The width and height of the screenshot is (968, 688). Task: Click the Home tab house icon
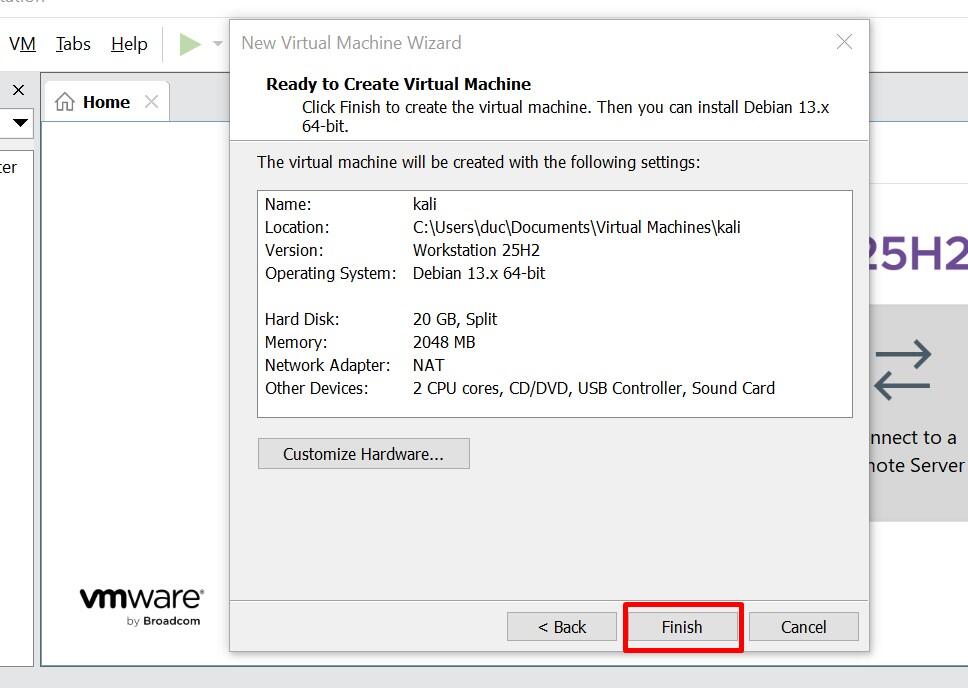point(65,102)
